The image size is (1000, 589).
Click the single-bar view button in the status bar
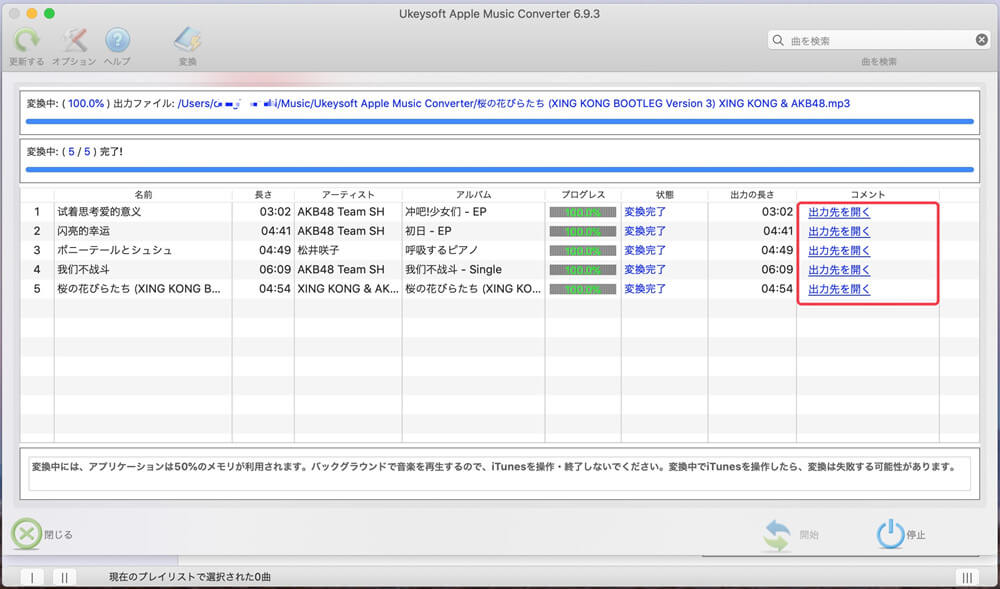pyautogui.click(x=32, y=577)
